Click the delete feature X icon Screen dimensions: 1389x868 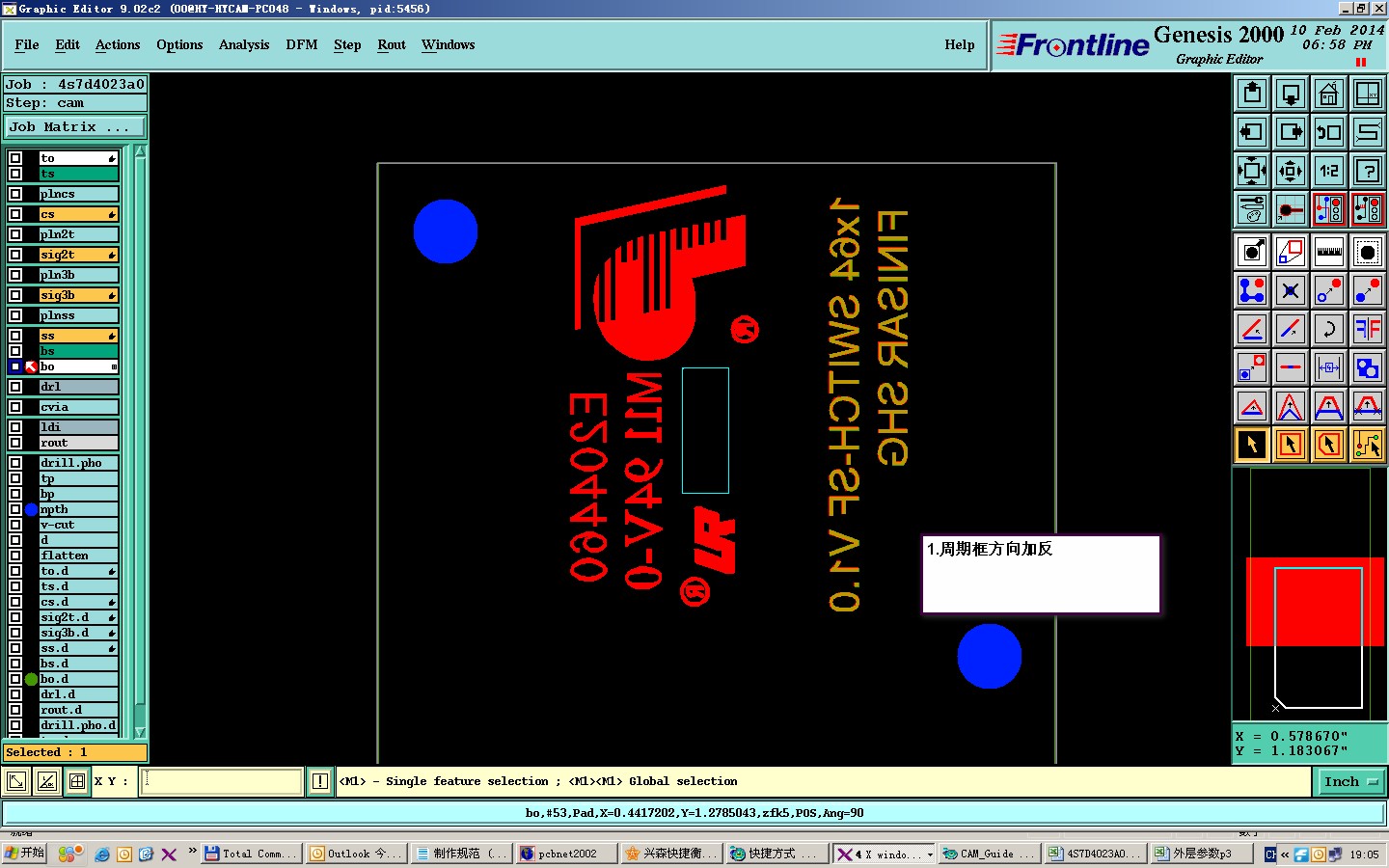click(1291, 290)
